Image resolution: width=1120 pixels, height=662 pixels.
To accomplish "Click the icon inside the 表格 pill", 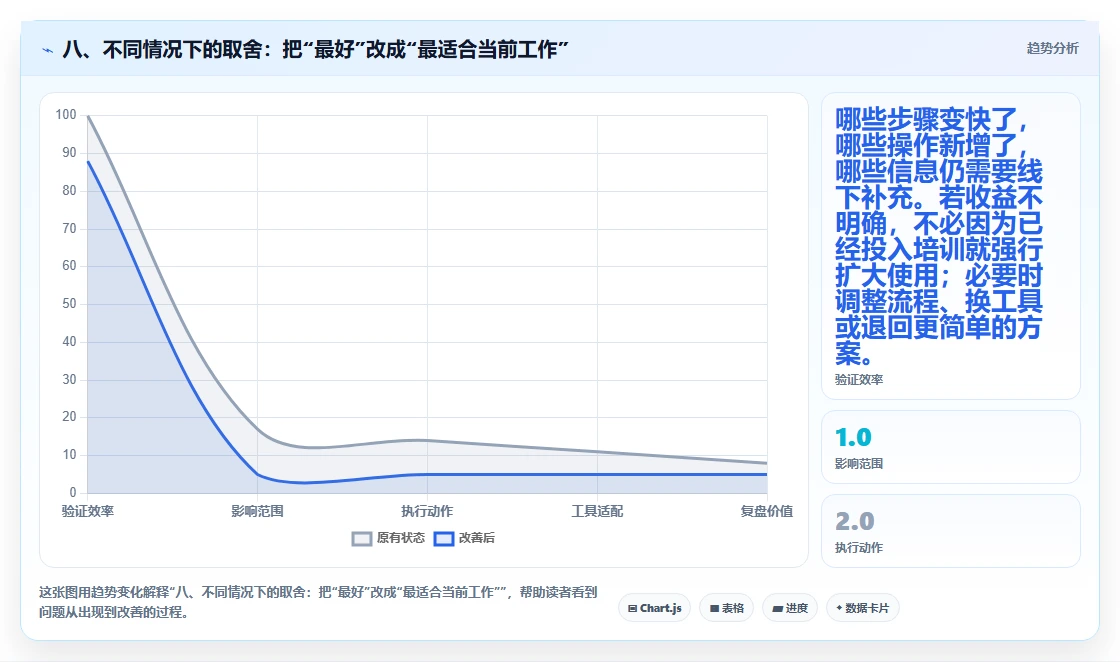I will coord(714,608).
